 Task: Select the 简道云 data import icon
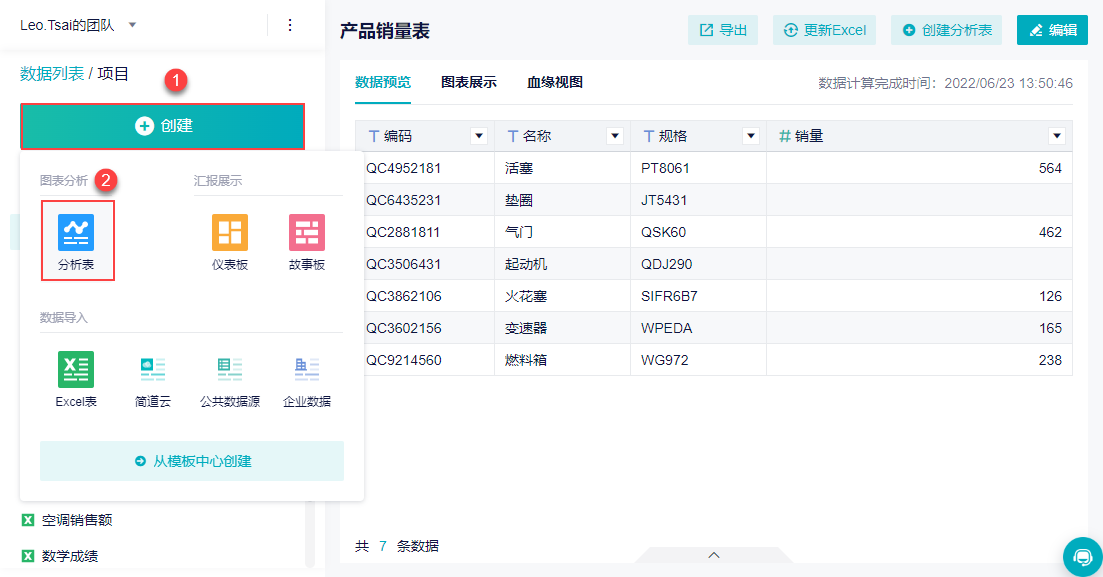point(153,369)
